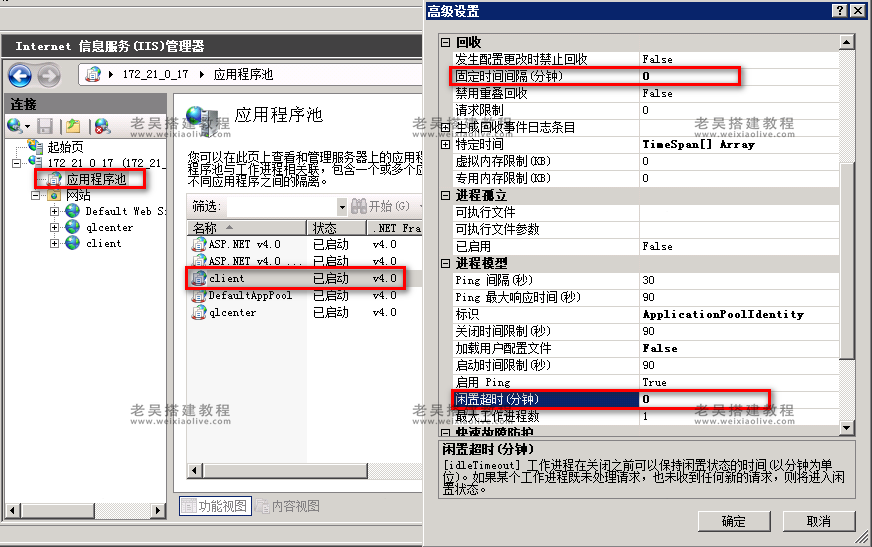The height and width of the screenshot is (547, 872).
Task: Click the help question mark button in 高级设置
Action: click(840, 11)
